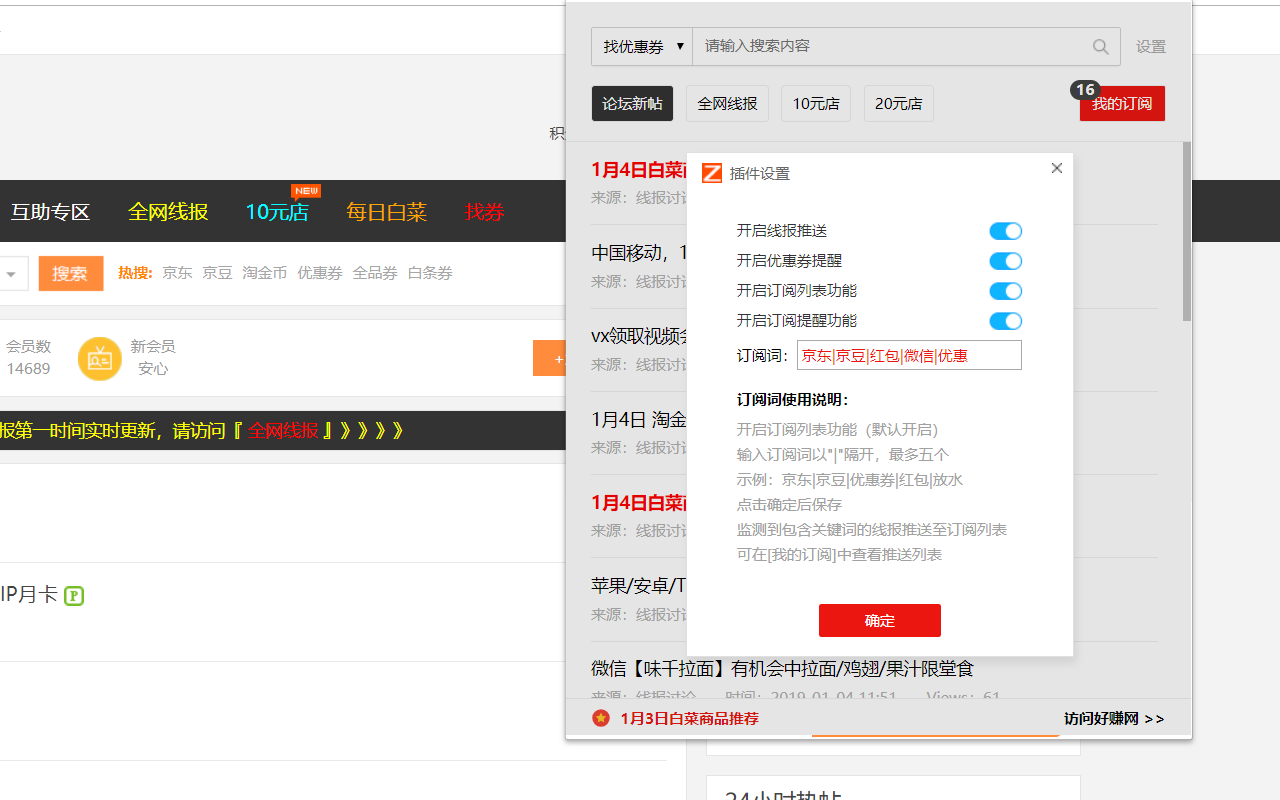Click the orange 搜索 button
The height and width of the screenshot is (800, 1280).
pos(71,274)
